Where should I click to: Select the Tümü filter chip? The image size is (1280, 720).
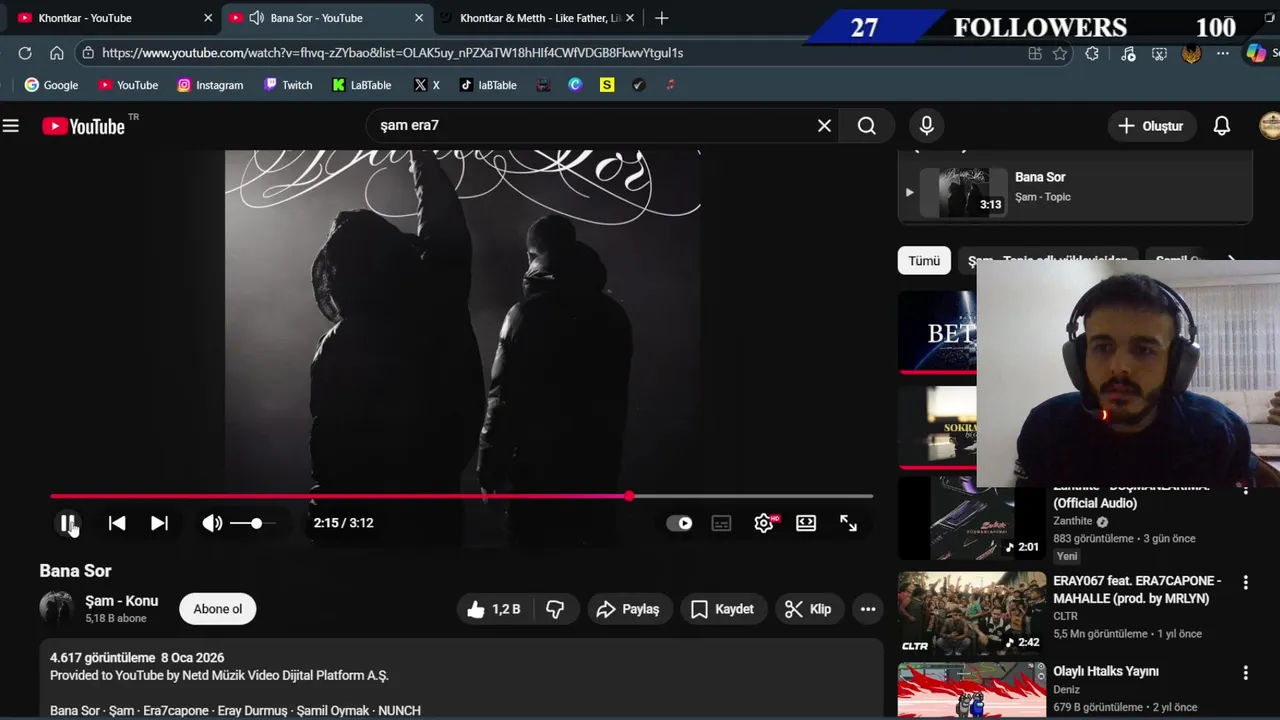click(x=924, y=261)
